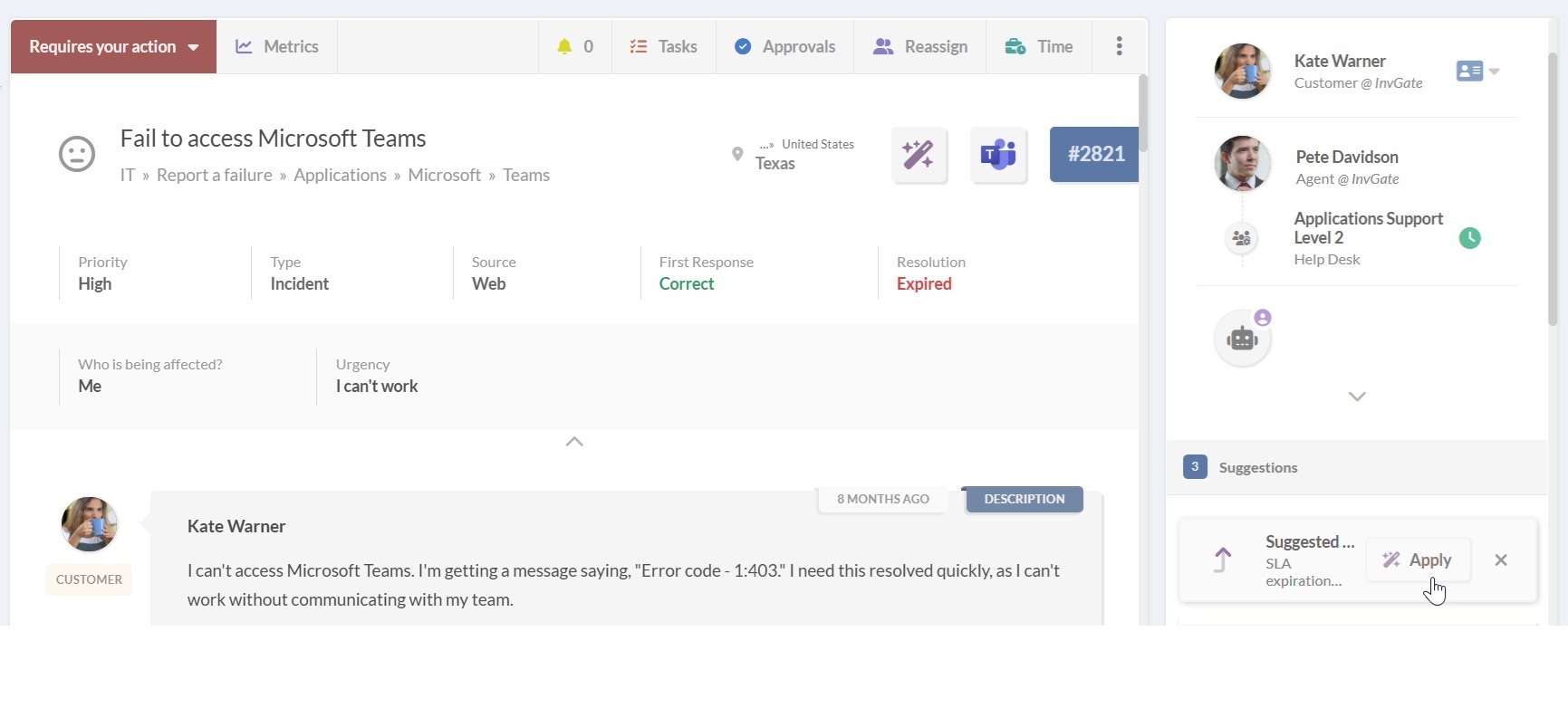Image resolution: width=1568 pixels, height=708 pixels.
Task: Open the Time tracking item
Action: pos(1039,46)
